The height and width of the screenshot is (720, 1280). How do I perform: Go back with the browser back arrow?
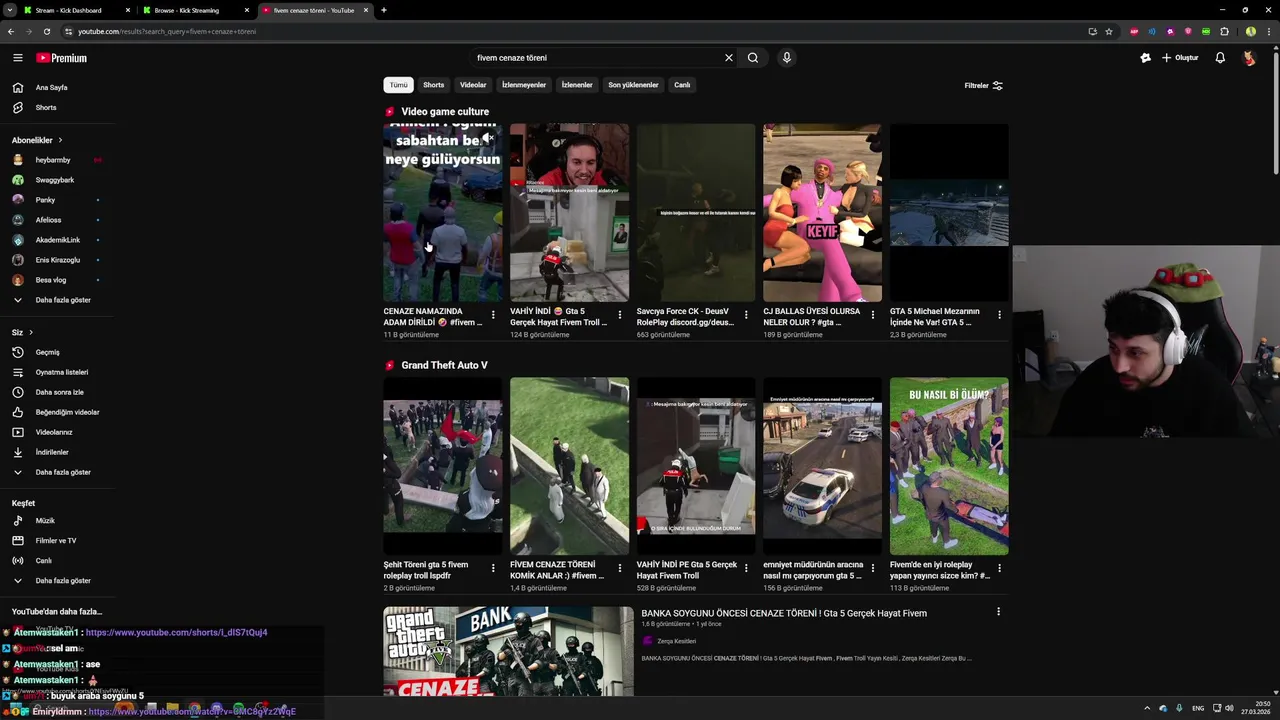click(11, 31)
